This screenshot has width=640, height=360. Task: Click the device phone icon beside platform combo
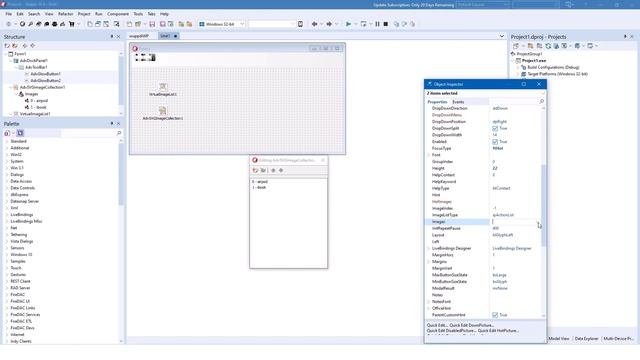coord(300,24)
